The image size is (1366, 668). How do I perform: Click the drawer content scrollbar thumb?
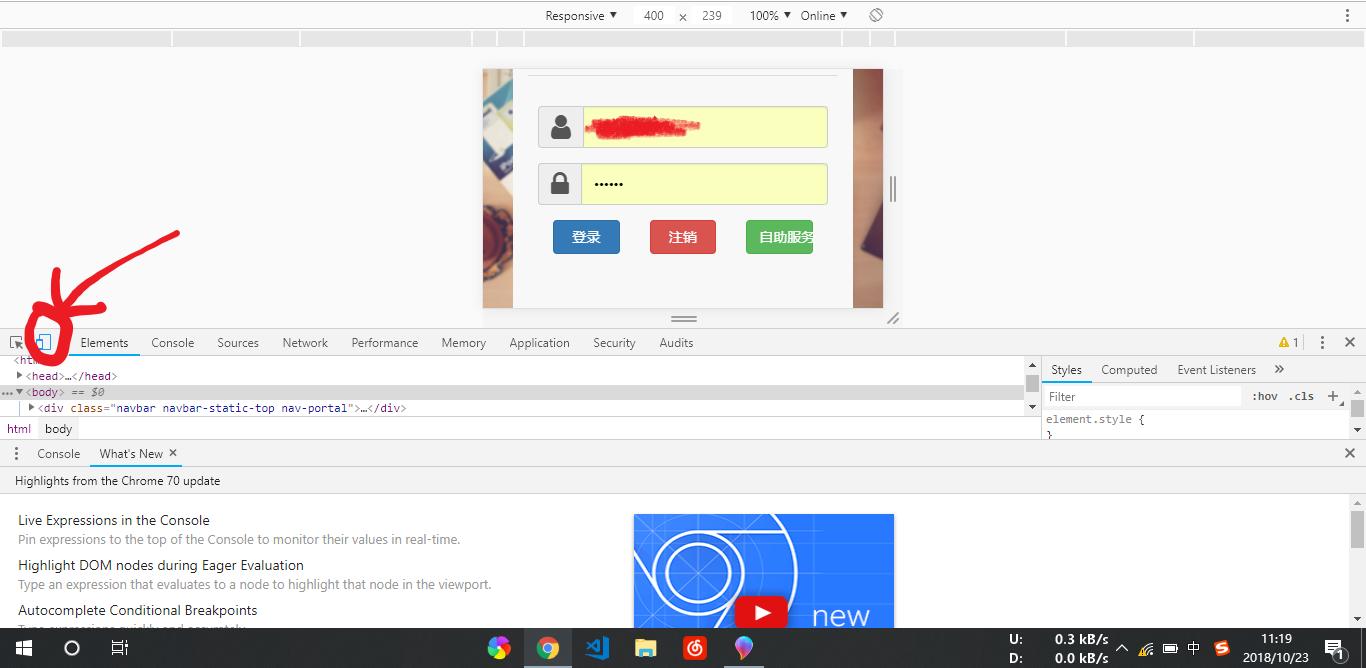click(1357, 528)
